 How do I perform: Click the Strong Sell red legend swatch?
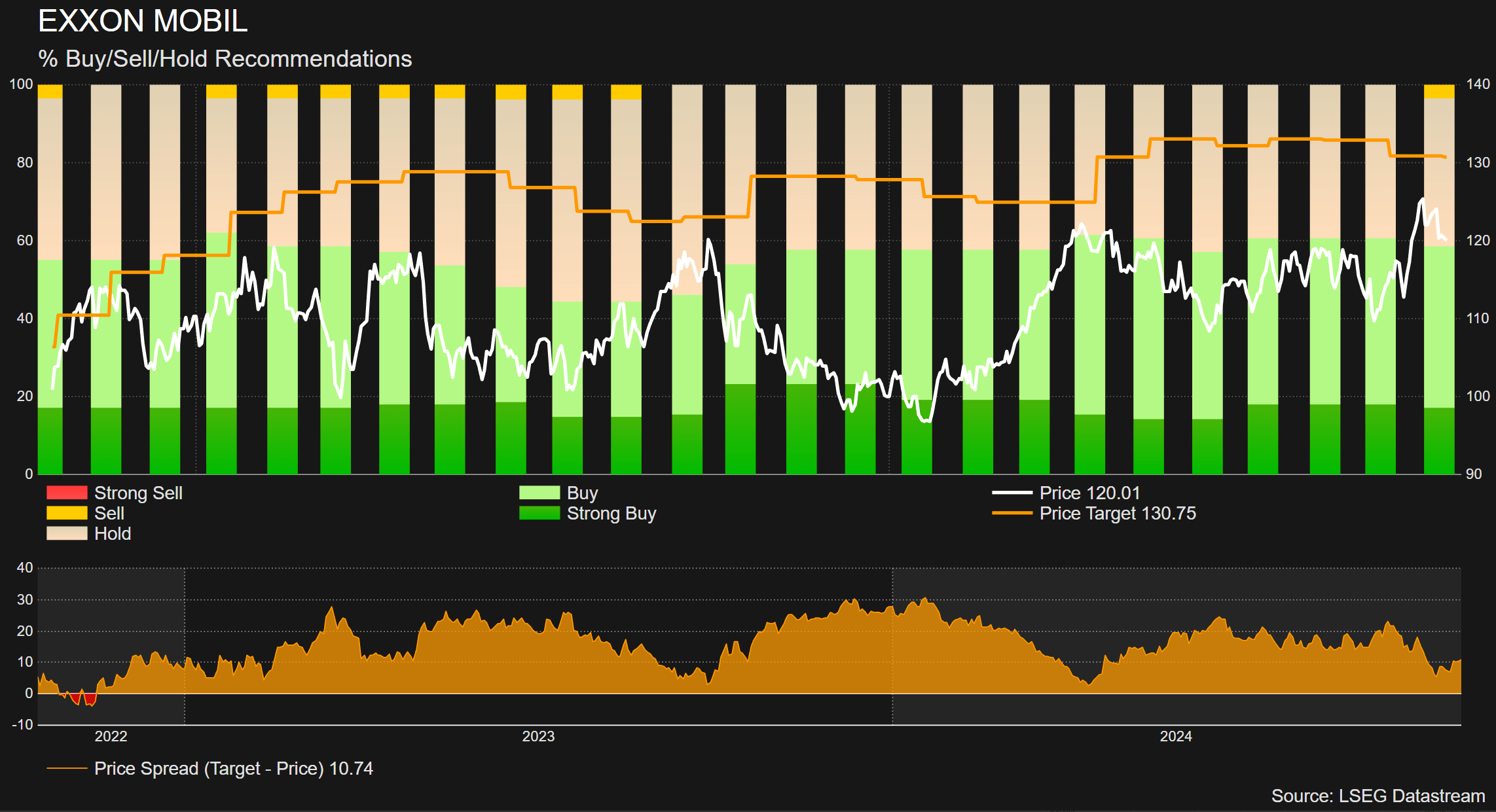pyautogui.click(x=67, y=493)
